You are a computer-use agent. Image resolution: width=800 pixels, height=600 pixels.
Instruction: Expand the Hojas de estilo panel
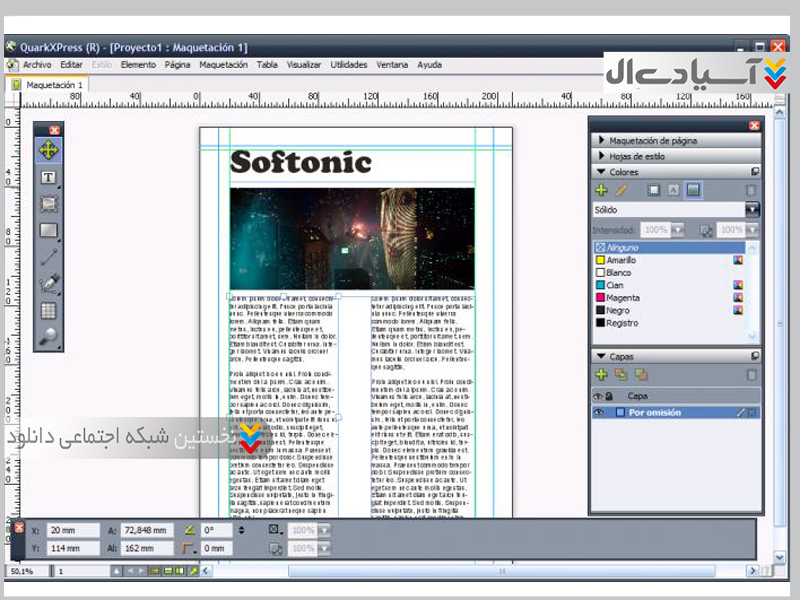638,156
